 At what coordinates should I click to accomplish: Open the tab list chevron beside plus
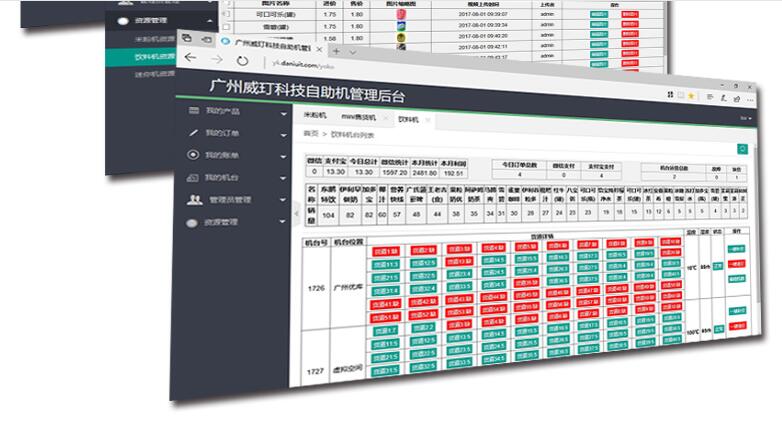(353, 52)
